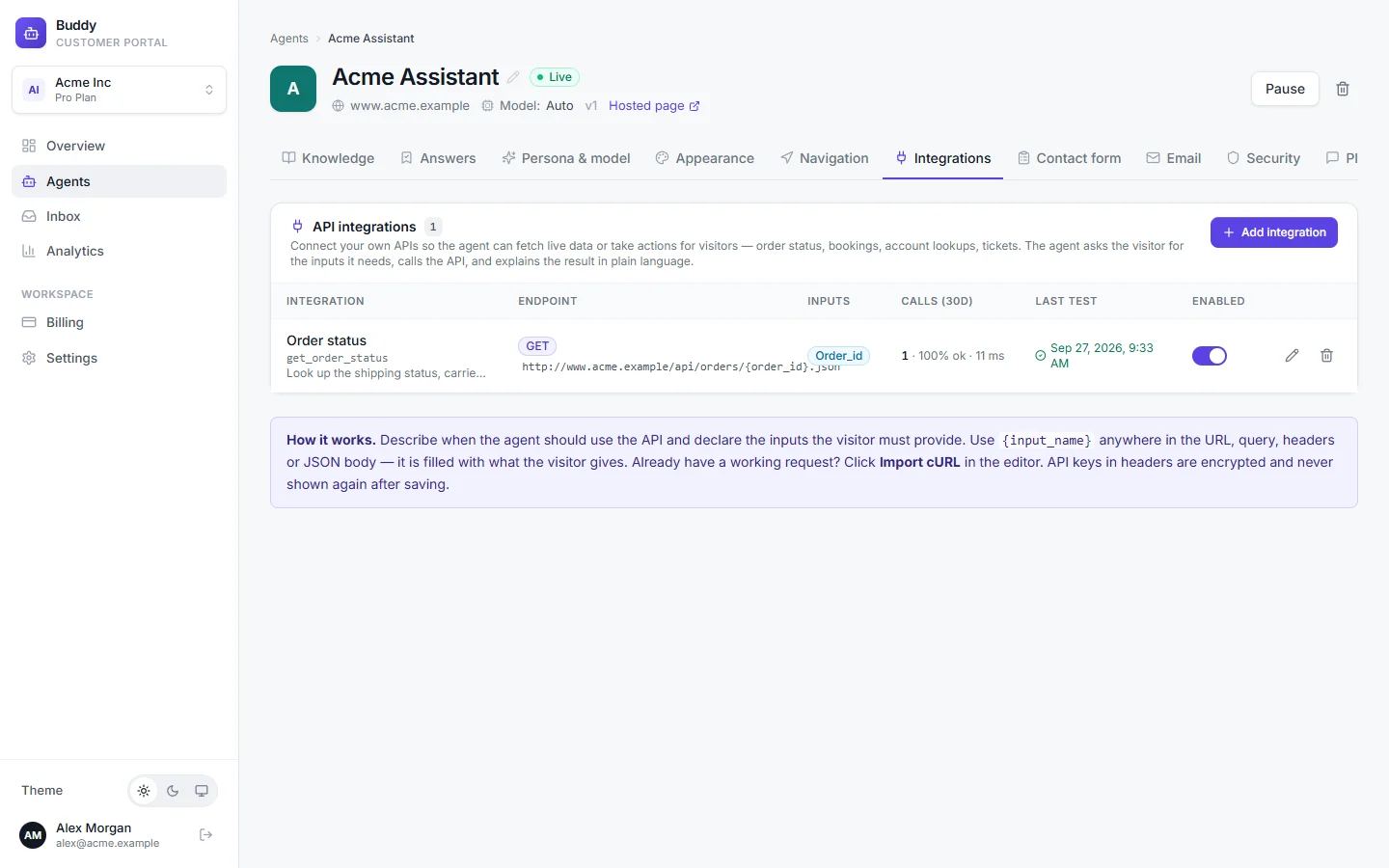The height and width of the screenshot is (868, 1389).
Task: Open the Security tab
Action: click(1264, 158)
